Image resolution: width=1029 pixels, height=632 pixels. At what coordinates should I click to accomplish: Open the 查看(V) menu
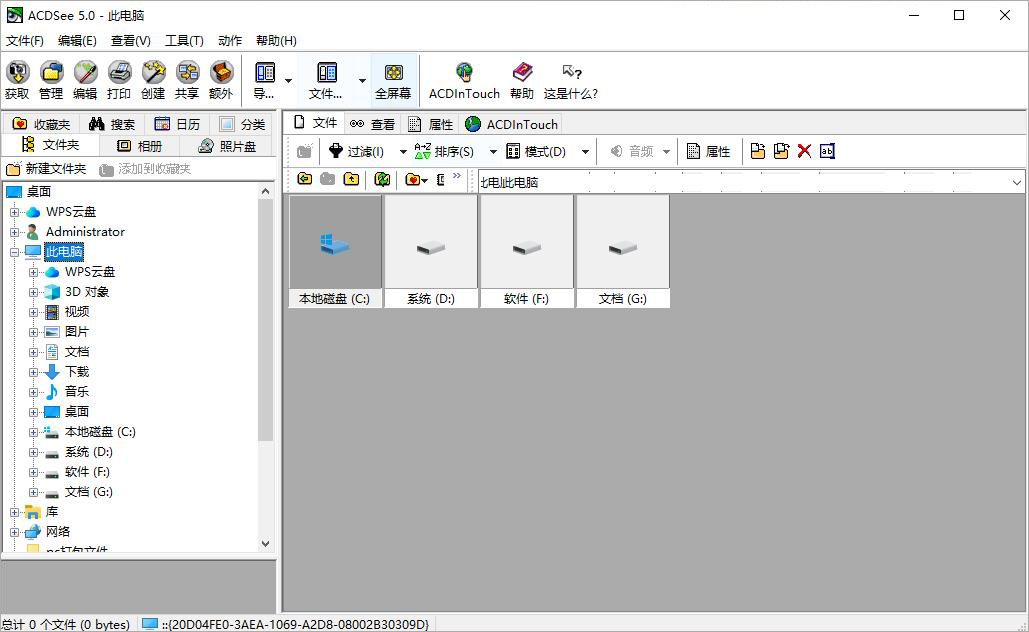coord(131,41)
